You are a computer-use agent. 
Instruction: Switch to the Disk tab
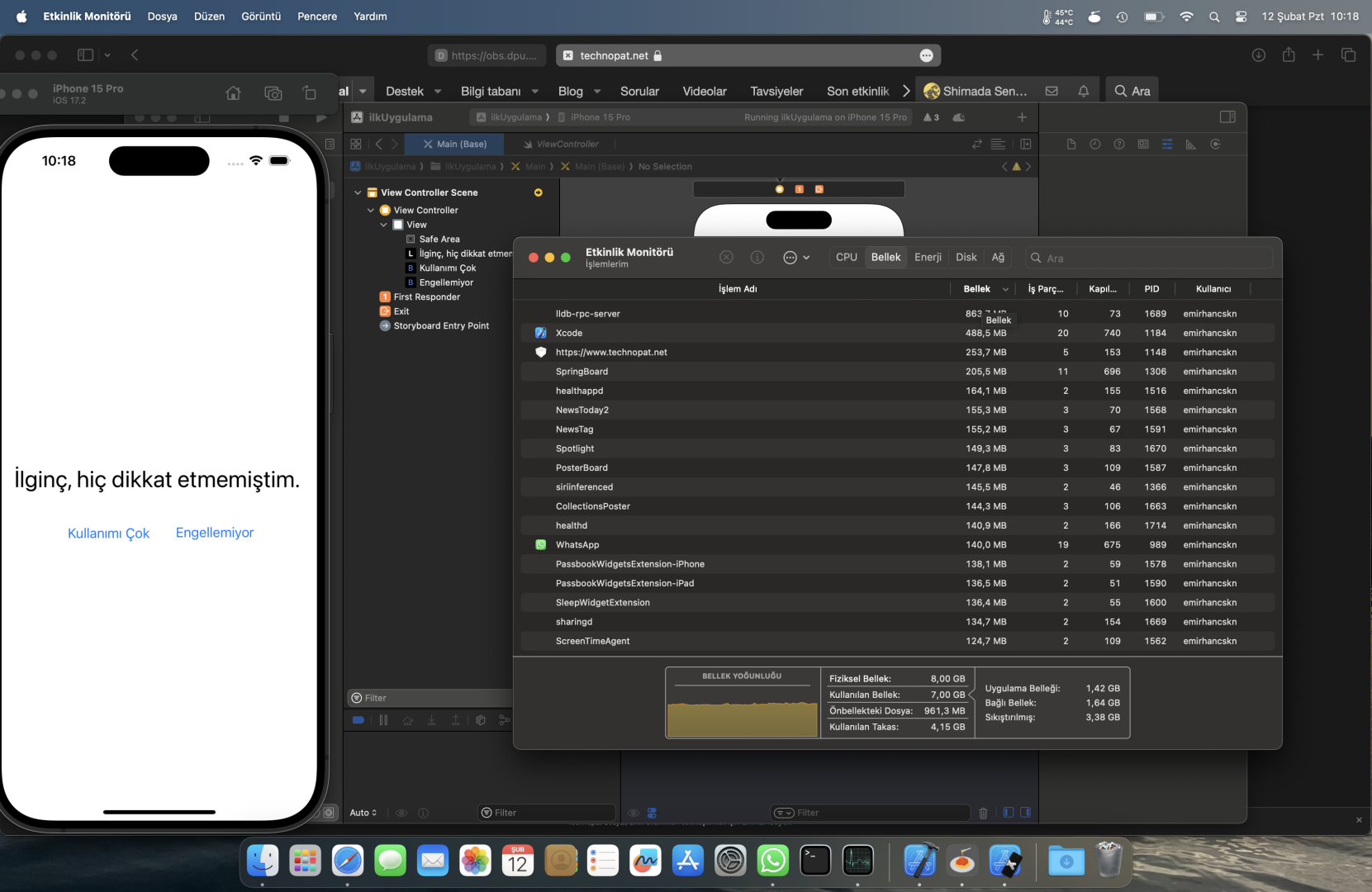966,258
